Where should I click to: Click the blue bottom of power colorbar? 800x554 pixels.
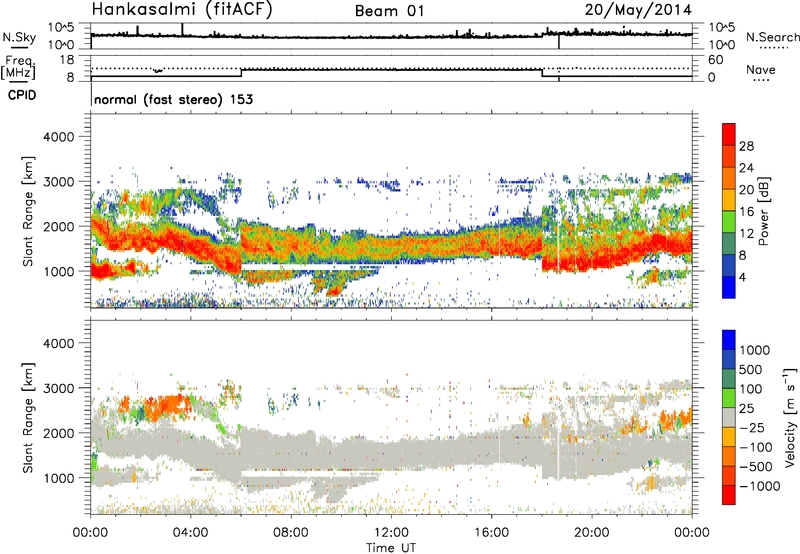[729, 287]
